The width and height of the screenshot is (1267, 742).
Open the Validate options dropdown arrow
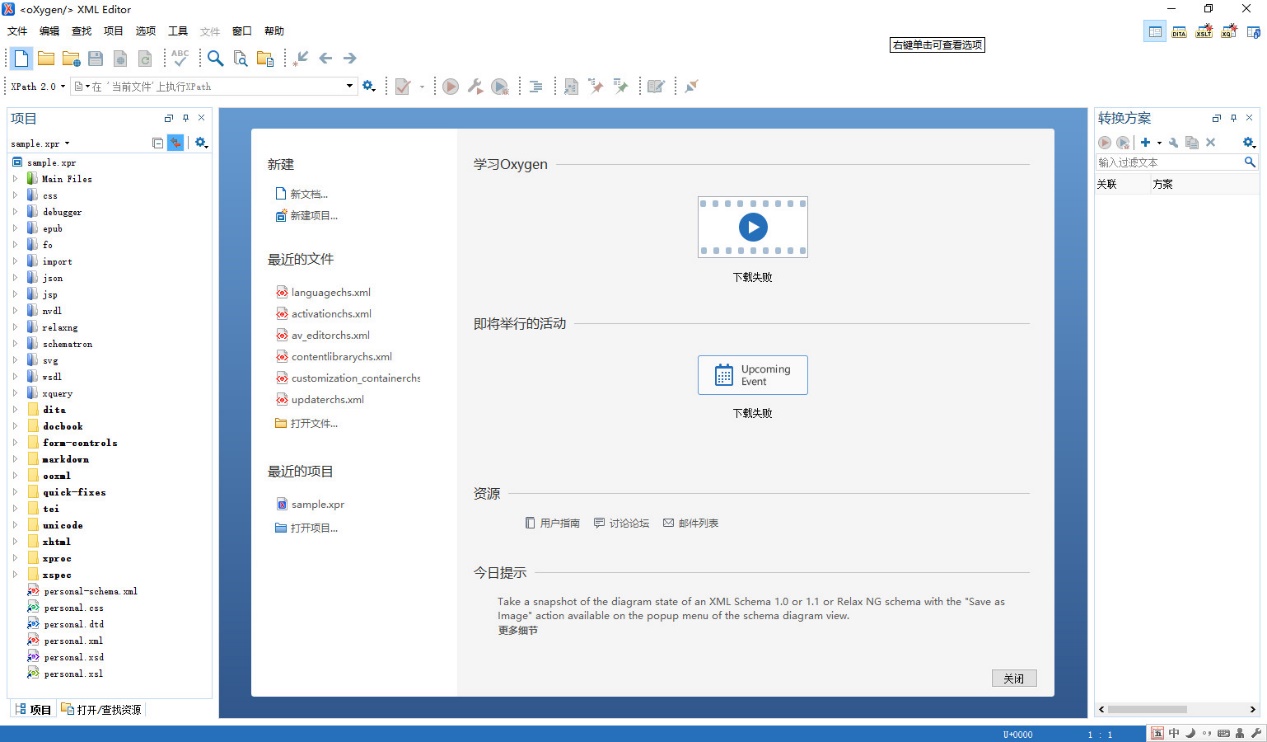(421, 87)
